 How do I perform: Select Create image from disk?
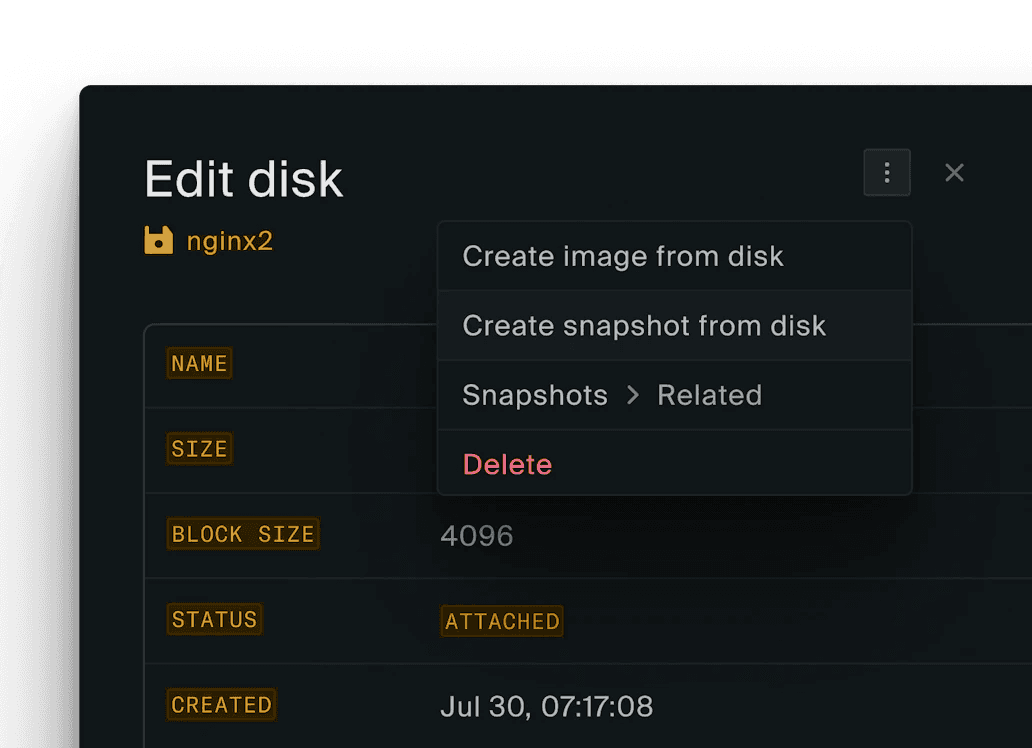coord(622,256)
